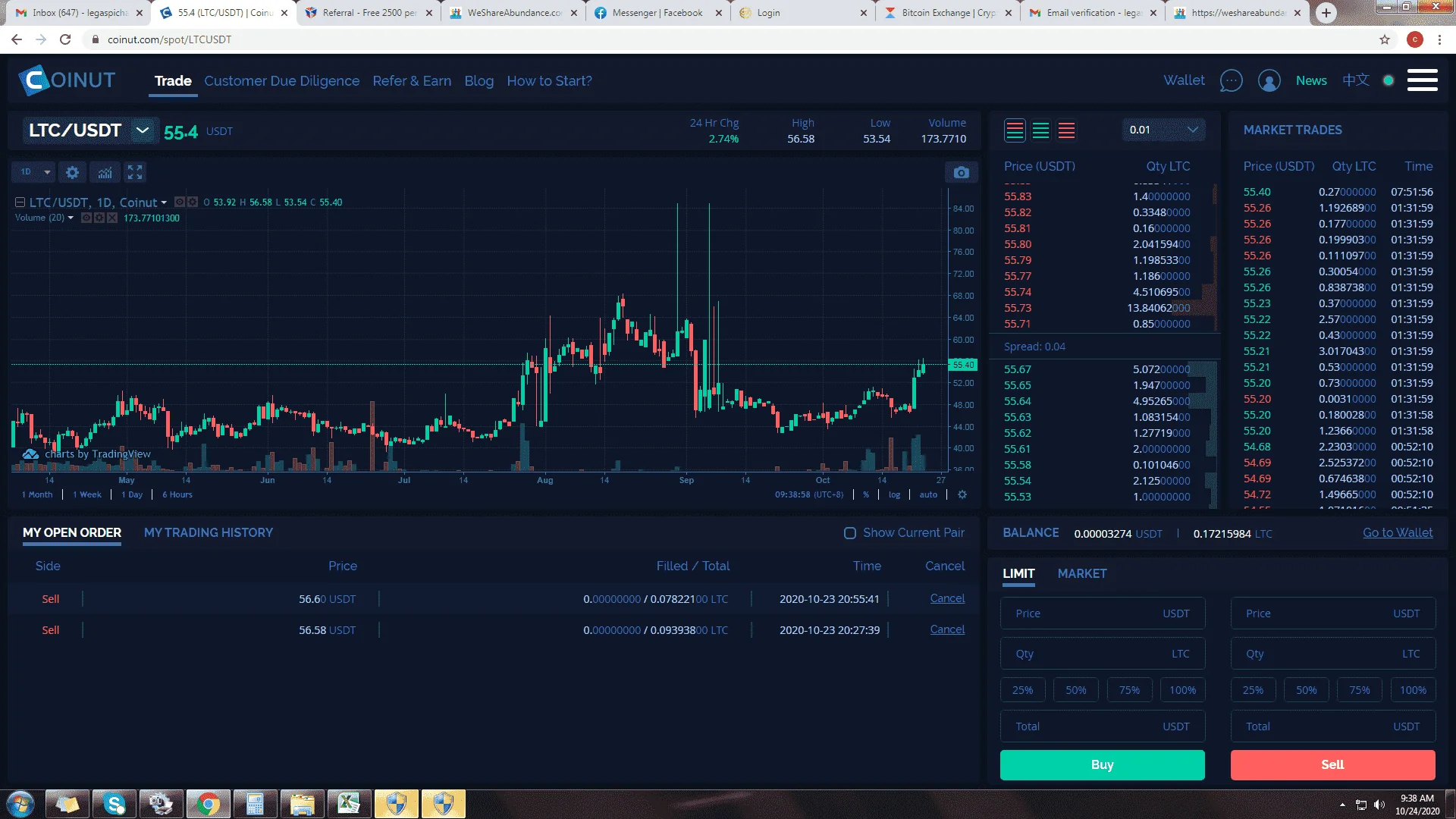This screenshot has width=1456, height=819.
Task: Open the Refer & Earn page
Action: coord(412,81)
